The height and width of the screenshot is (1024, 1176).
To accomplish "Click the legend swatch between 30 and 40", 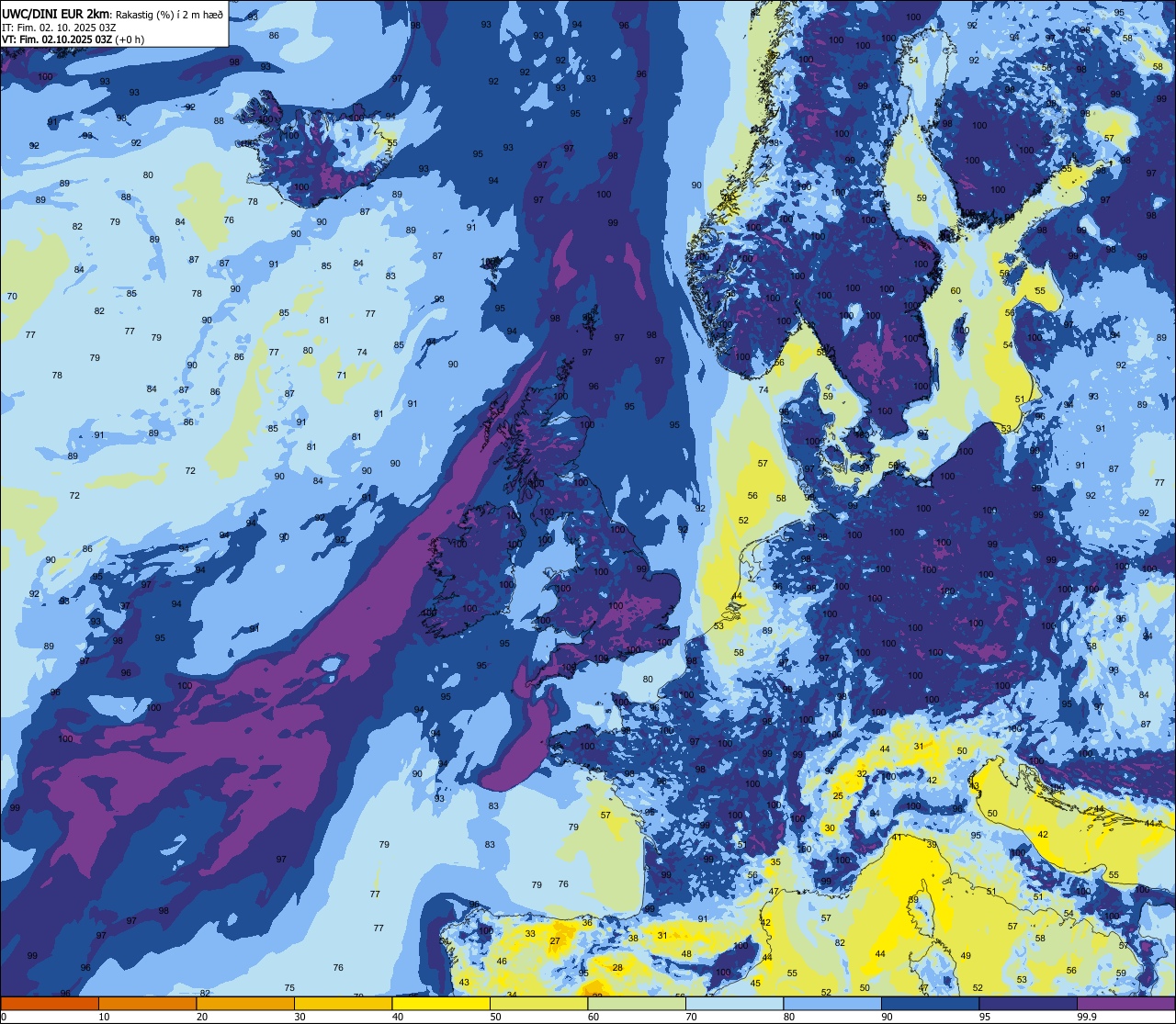I will coord(343,1003).
